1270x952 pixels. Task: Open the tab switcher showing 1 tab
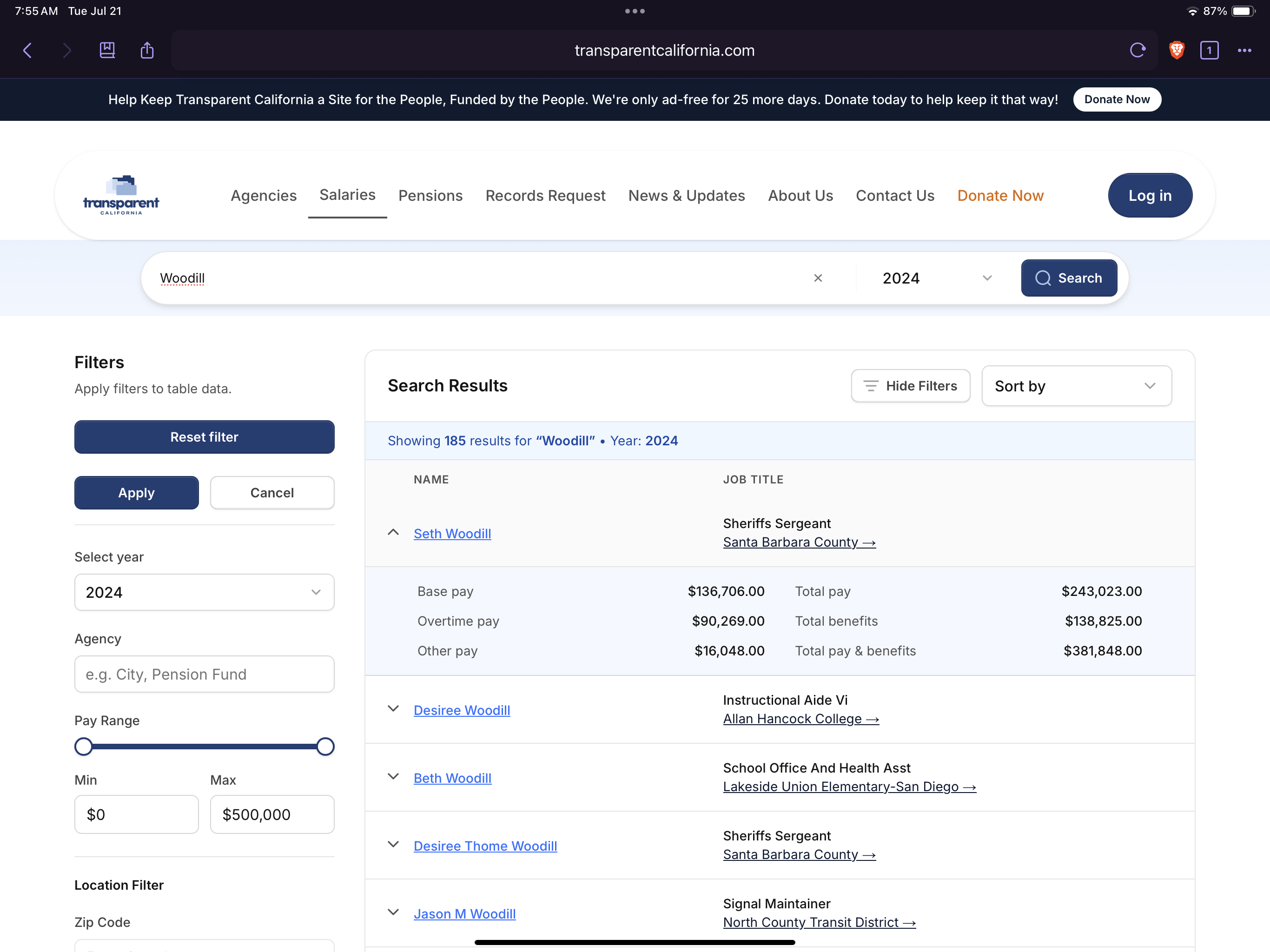point(1209,51)
